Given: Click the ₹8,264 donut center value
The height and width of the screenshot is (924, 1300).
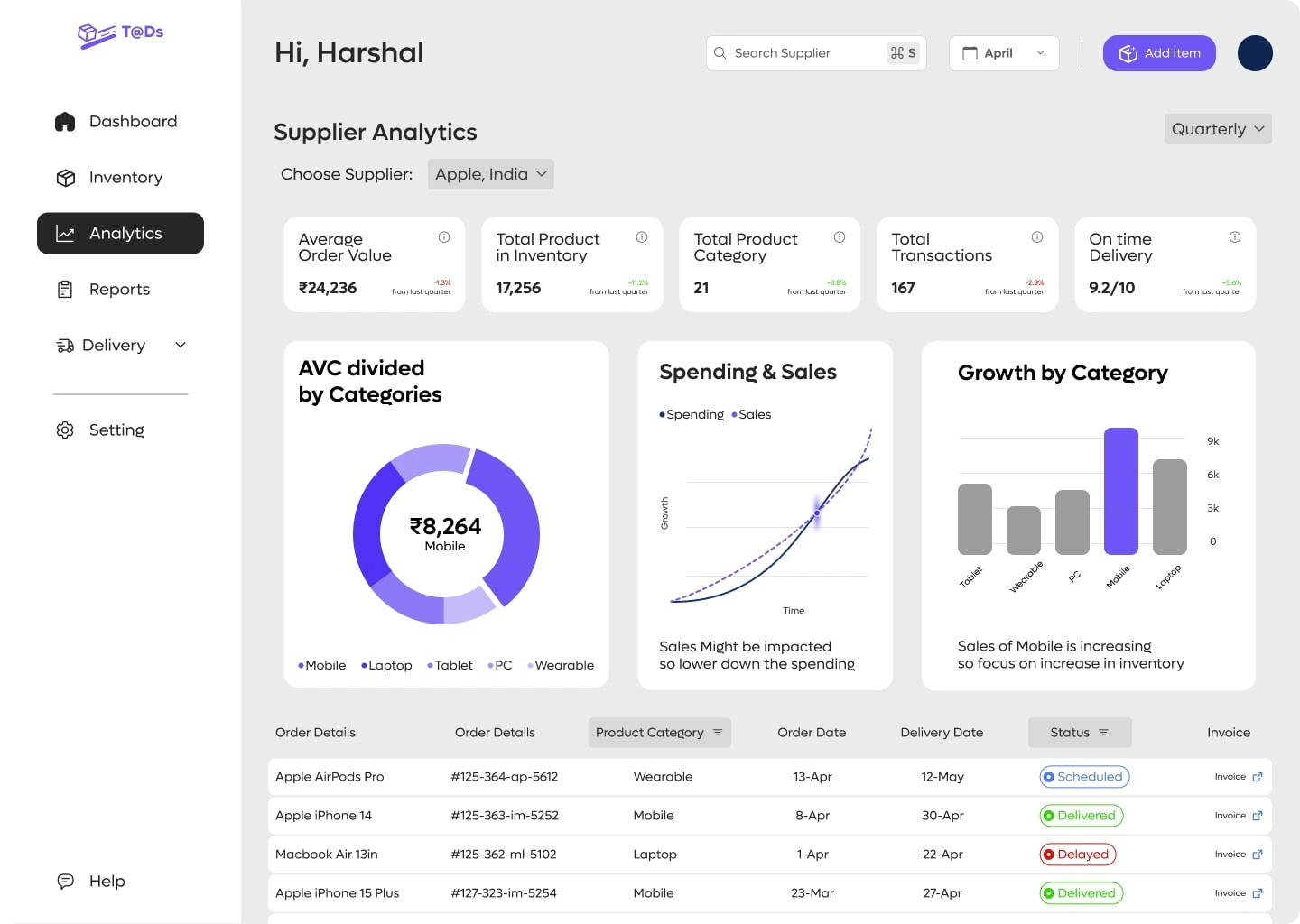Looking at the screenshot, I should [x=445, y=527].
